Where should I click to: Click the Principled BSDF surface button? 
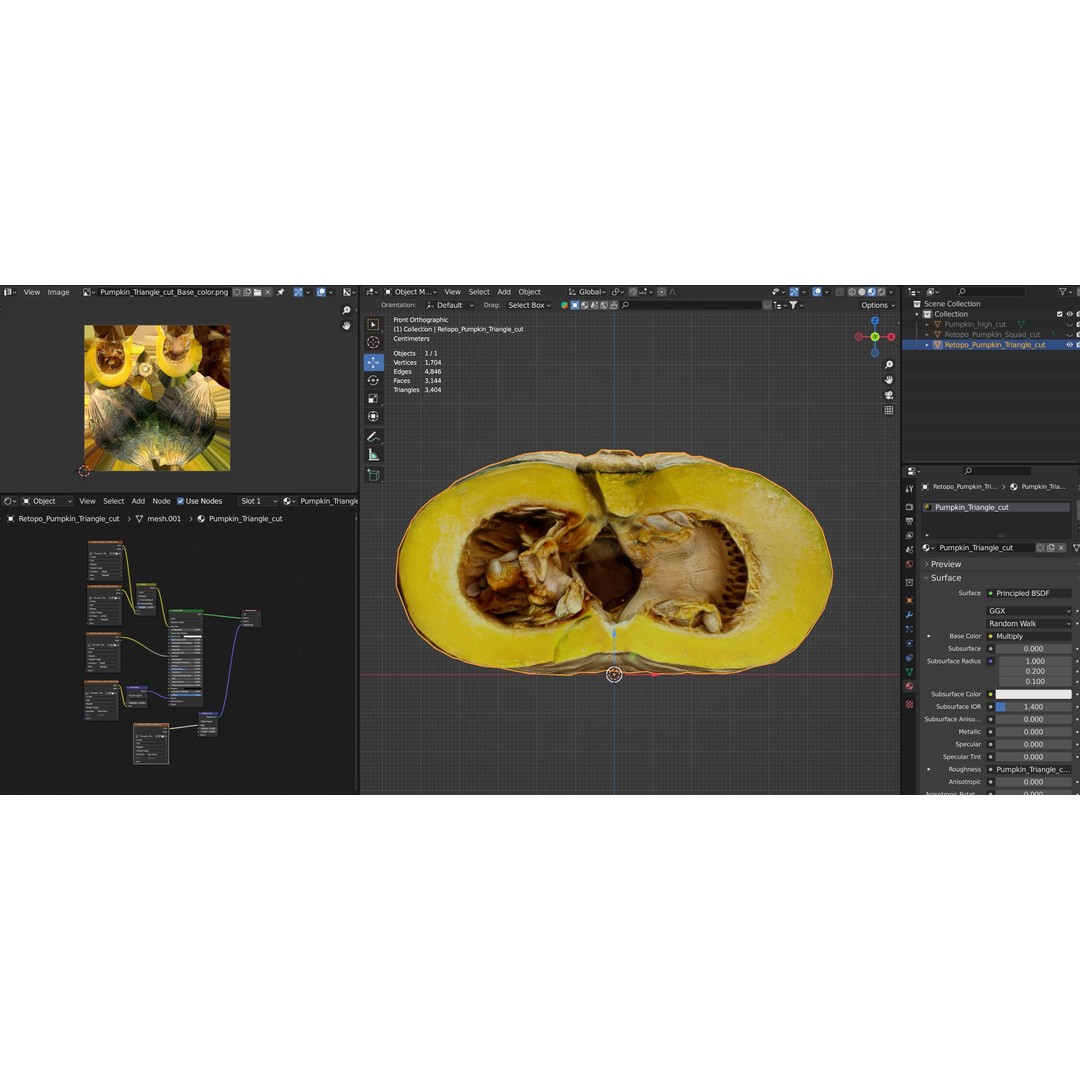(x=1029, y=593)
